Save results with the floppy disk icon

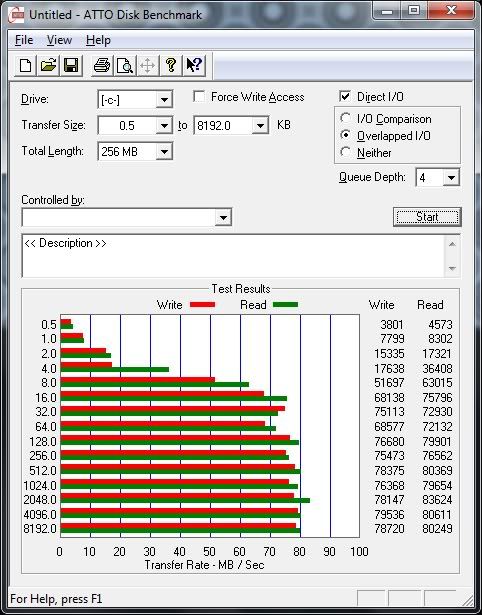point(71,65)
